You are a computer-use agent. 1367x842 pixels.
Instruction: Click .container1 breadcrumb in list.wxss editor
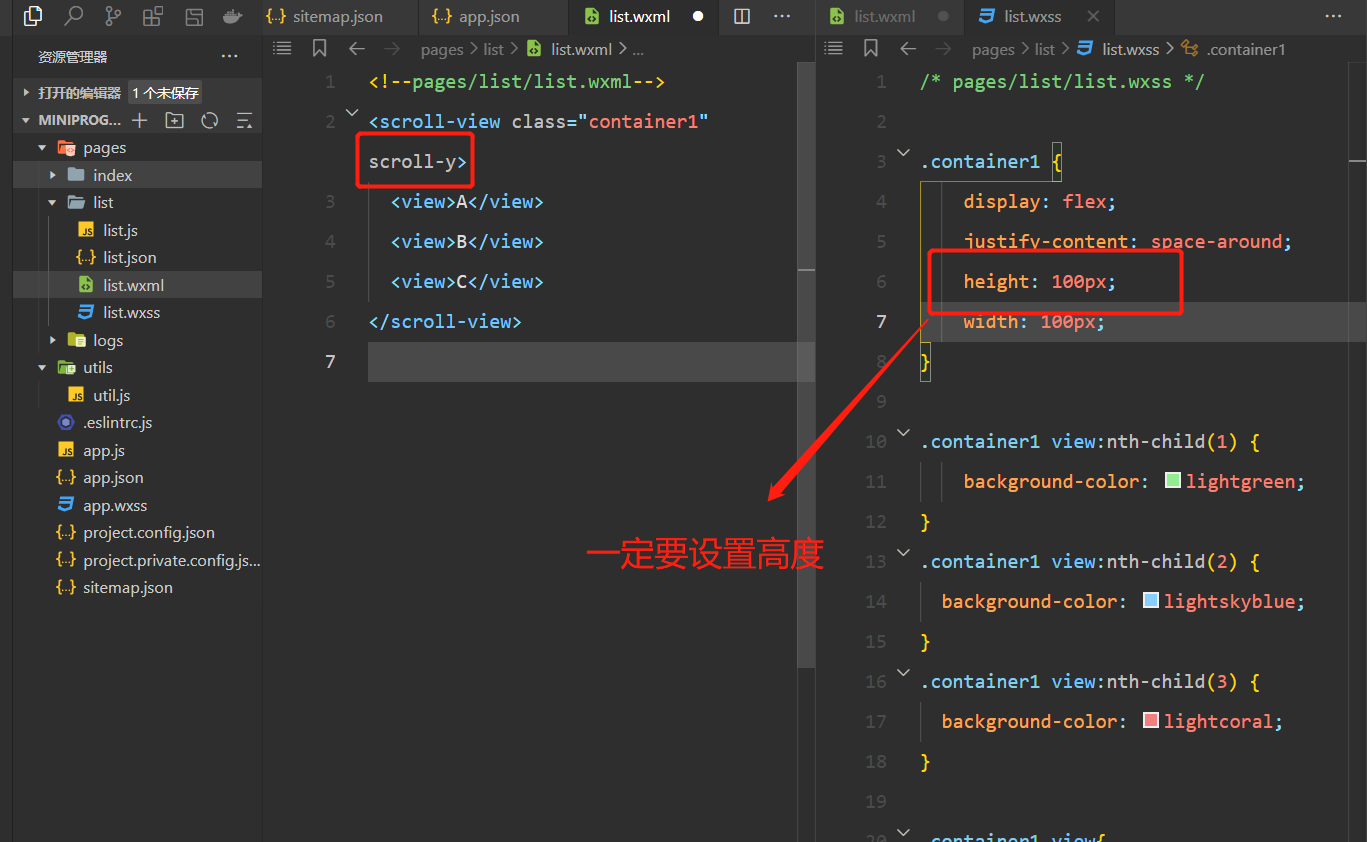tap(1245, 49)
